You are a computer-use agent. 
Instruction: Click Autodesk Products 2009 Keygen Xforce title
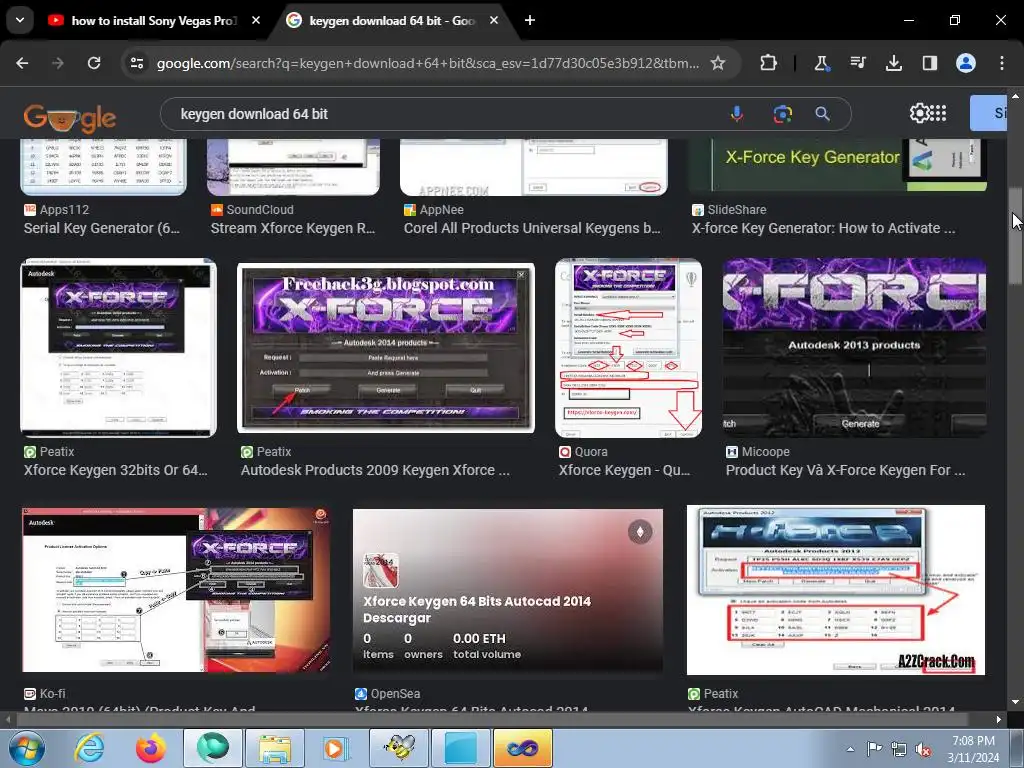point(375,470)
